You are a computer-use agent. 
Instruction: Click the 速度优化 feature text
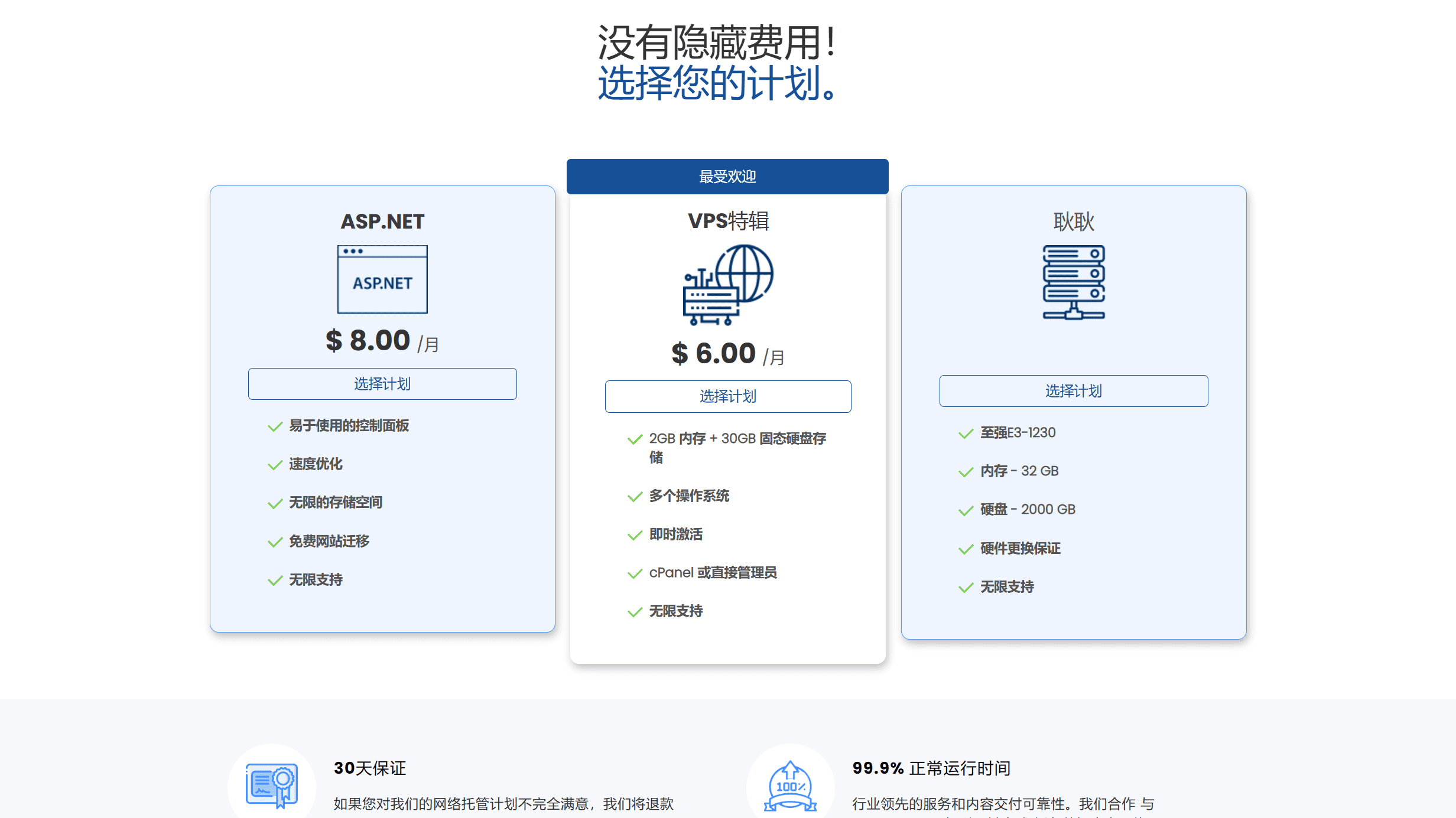316,464
